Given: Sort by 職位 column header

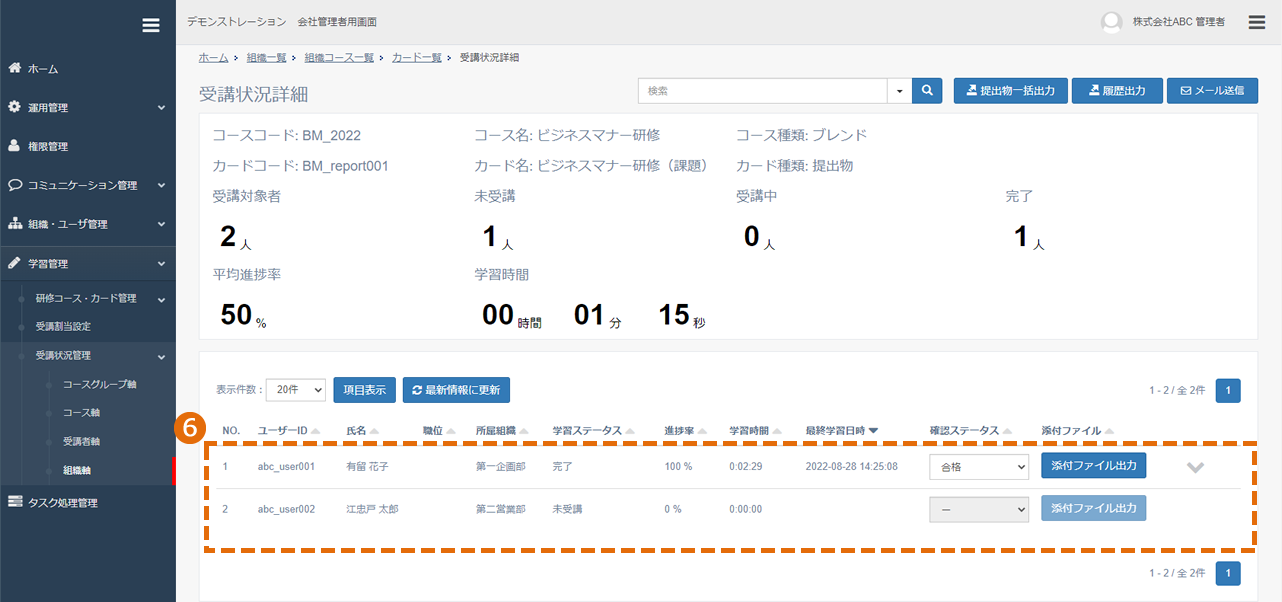Looking at the screenshot, I should pos(438,431).
